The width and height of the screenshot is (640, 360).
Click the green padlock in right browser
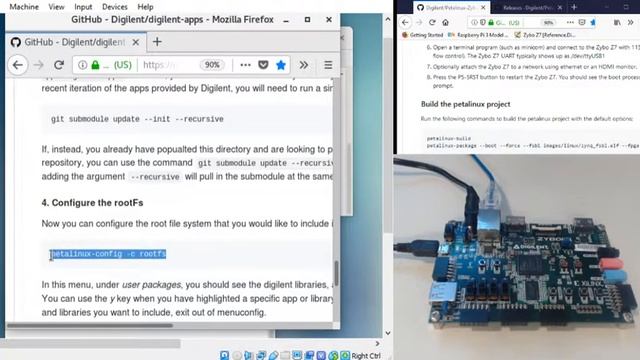(491, 22)
